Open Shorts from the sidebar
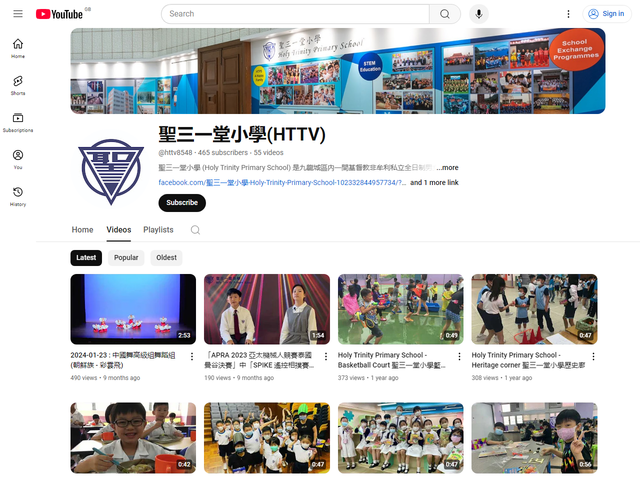 point(18,85)
